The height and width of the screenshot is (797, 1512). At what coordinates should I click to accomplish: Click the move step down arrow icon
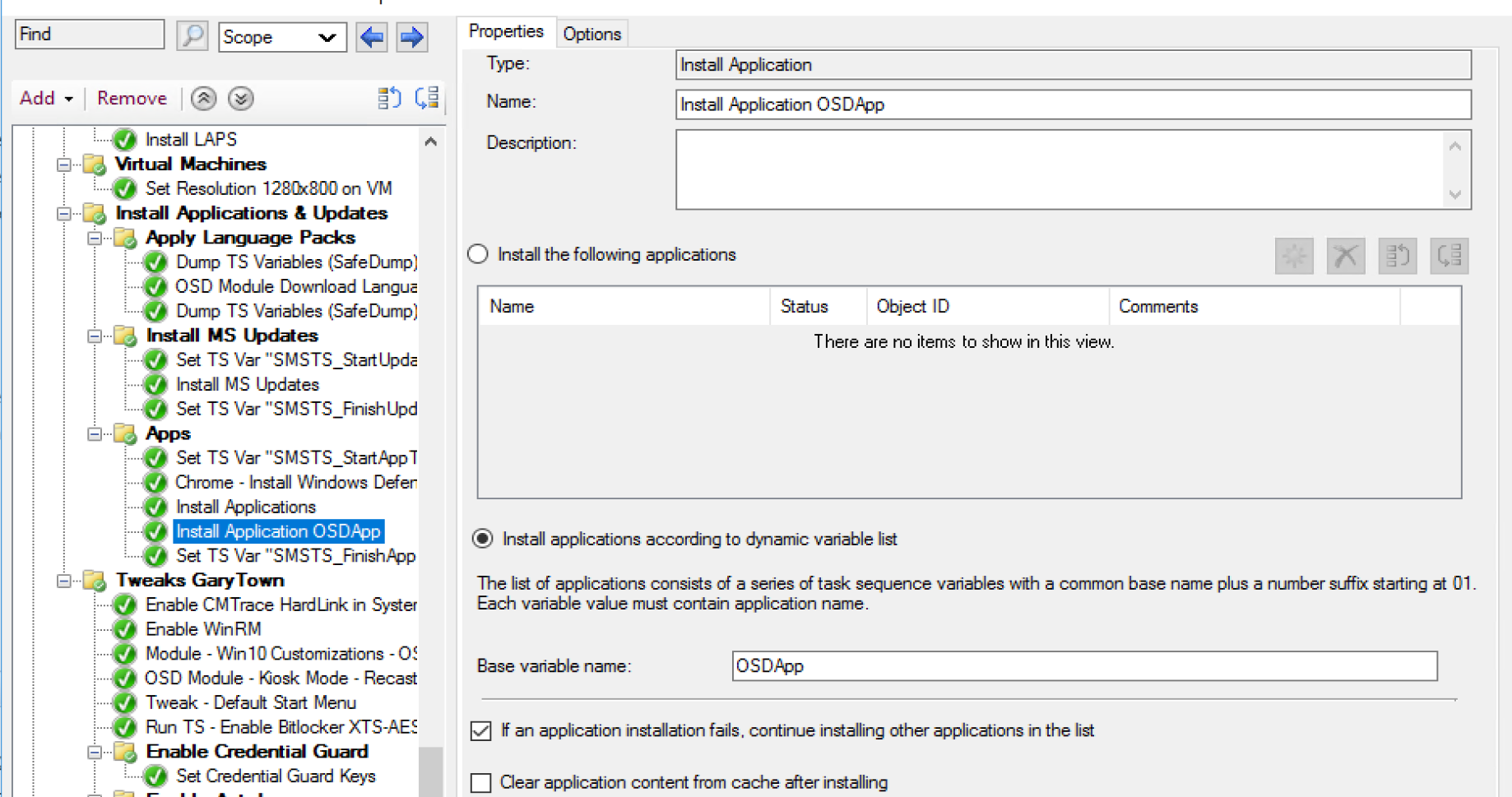pyautogui.click(x=240, y=99)
